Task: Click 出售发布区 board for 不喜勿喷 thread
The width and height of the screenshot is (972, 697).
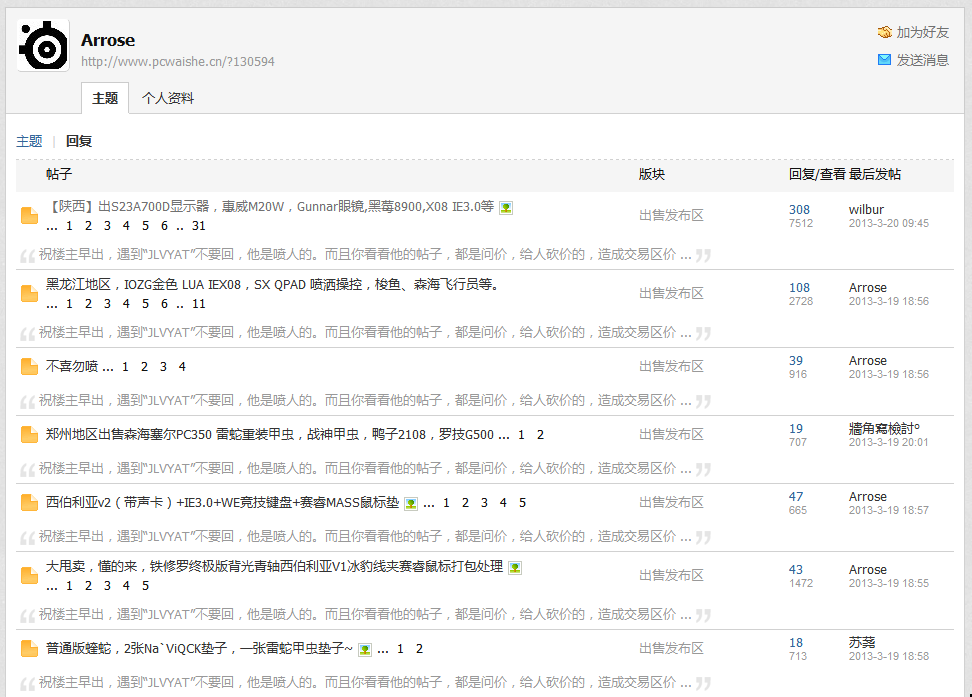Action: (x=671, y=366)
